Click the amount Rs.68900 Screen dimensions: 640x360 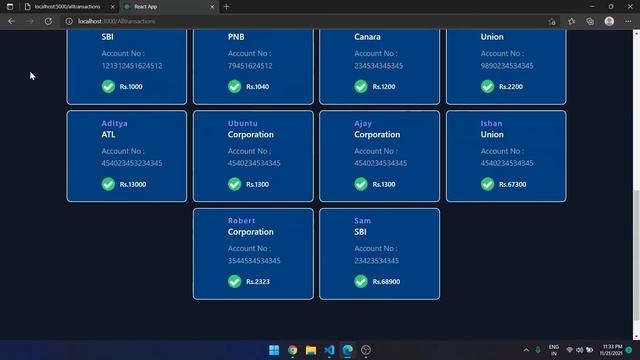pos(386,282)
